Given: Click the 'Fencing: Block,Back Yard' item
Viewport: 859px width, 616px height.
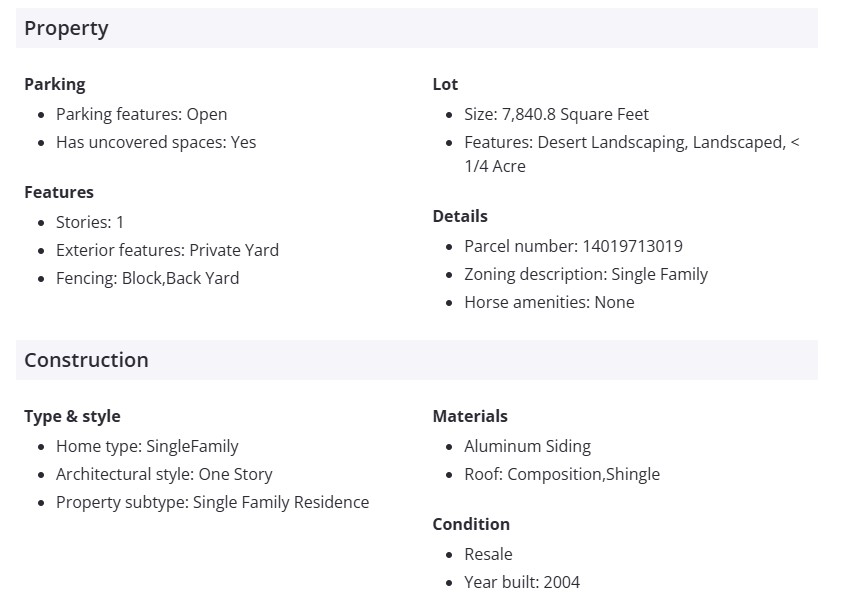Looking at the screenshot, I should [x=147, y=278].
